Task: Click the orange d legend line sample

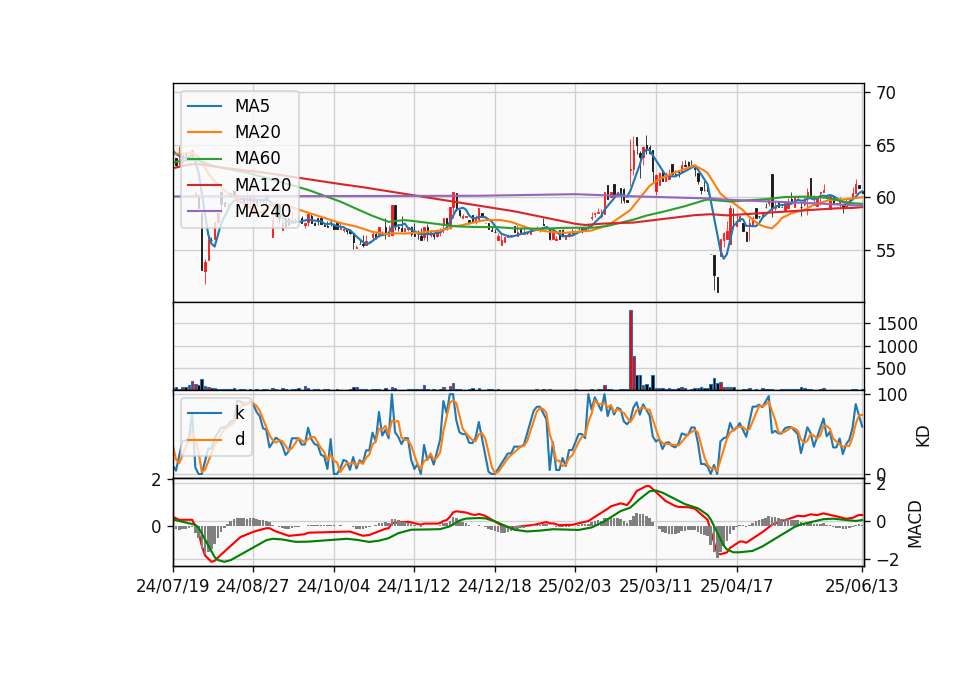Action: 204,439
